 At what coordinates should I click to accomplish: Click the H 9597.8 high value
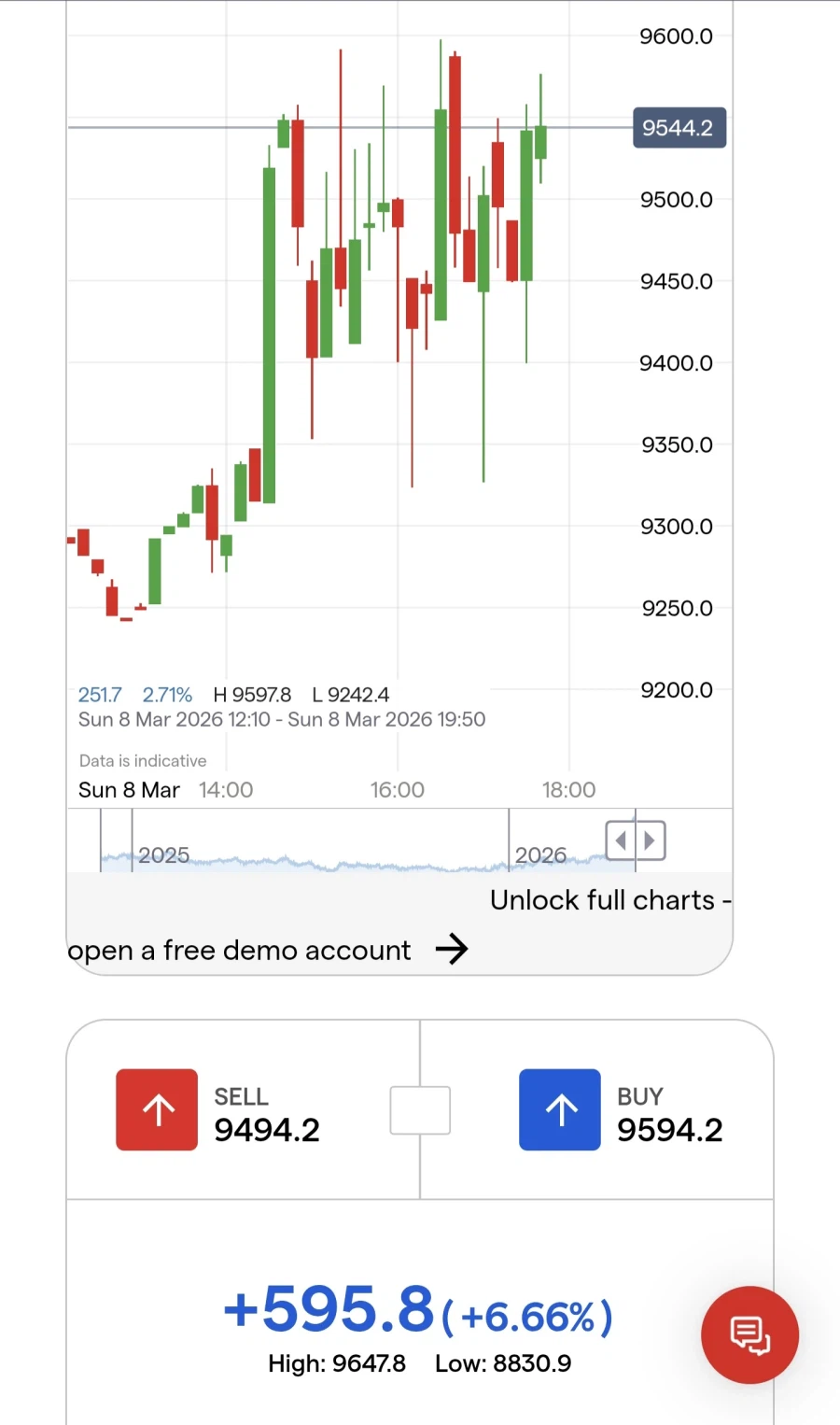[x=252, y=695]
